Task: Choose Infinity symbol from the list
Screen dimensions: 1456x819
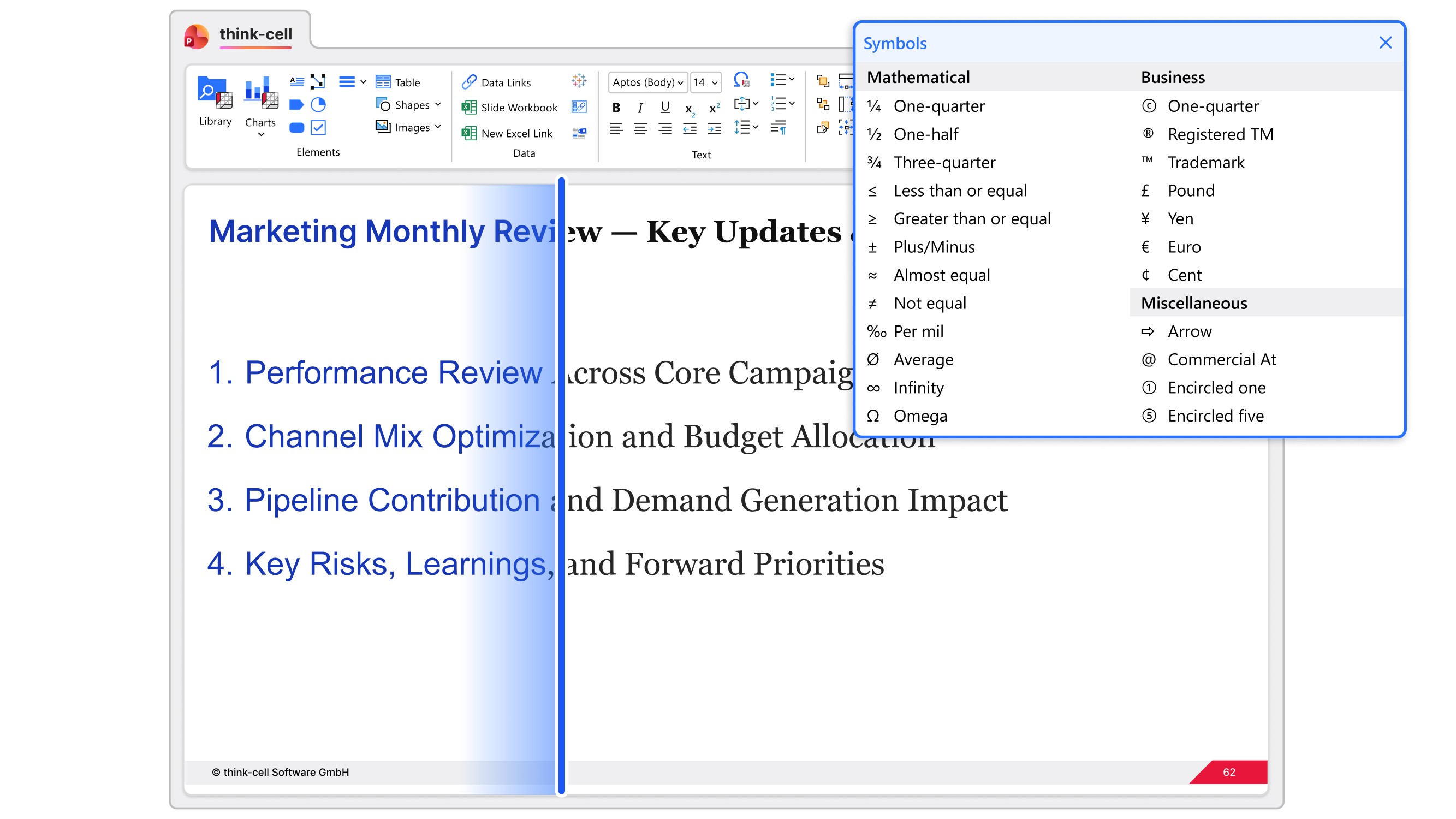Action: tap(918, 388)
